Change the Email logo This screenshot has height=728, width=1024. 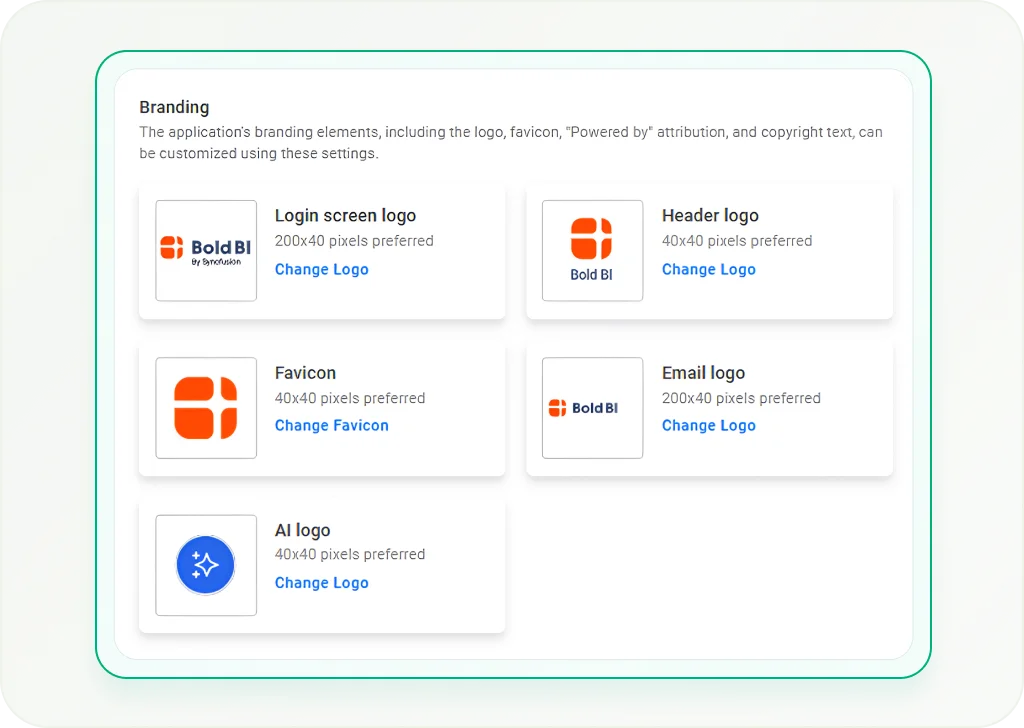coord(709,426)
